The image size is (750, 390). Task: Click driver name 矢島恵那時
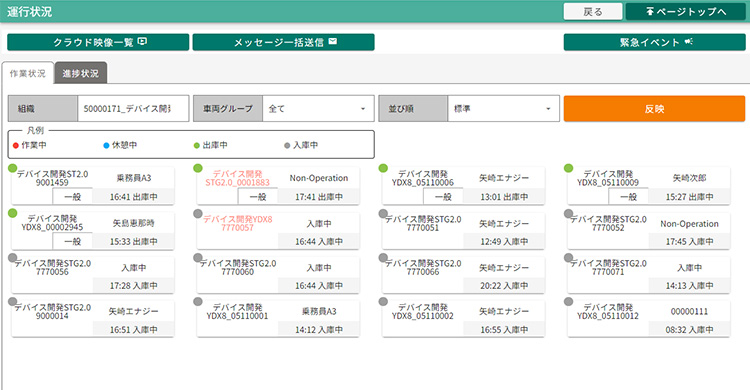coord(133,223)
